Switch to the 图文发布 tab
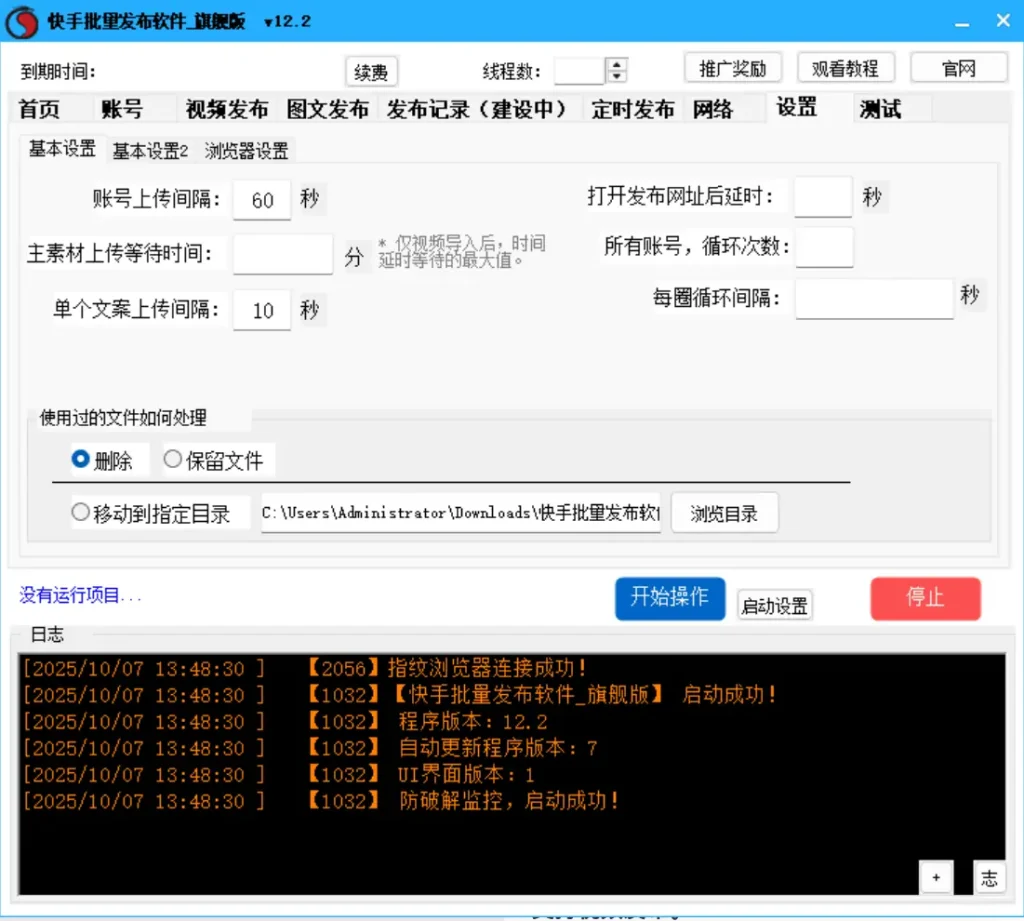The width and height of the screenshot is (1024, 921). 328,108
